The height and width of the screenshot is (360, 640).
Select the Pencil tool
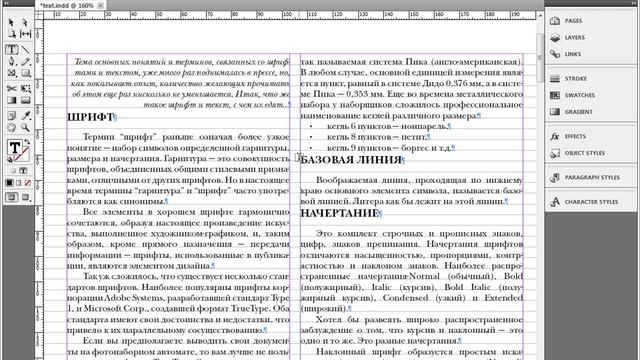(x=25, y=62)
